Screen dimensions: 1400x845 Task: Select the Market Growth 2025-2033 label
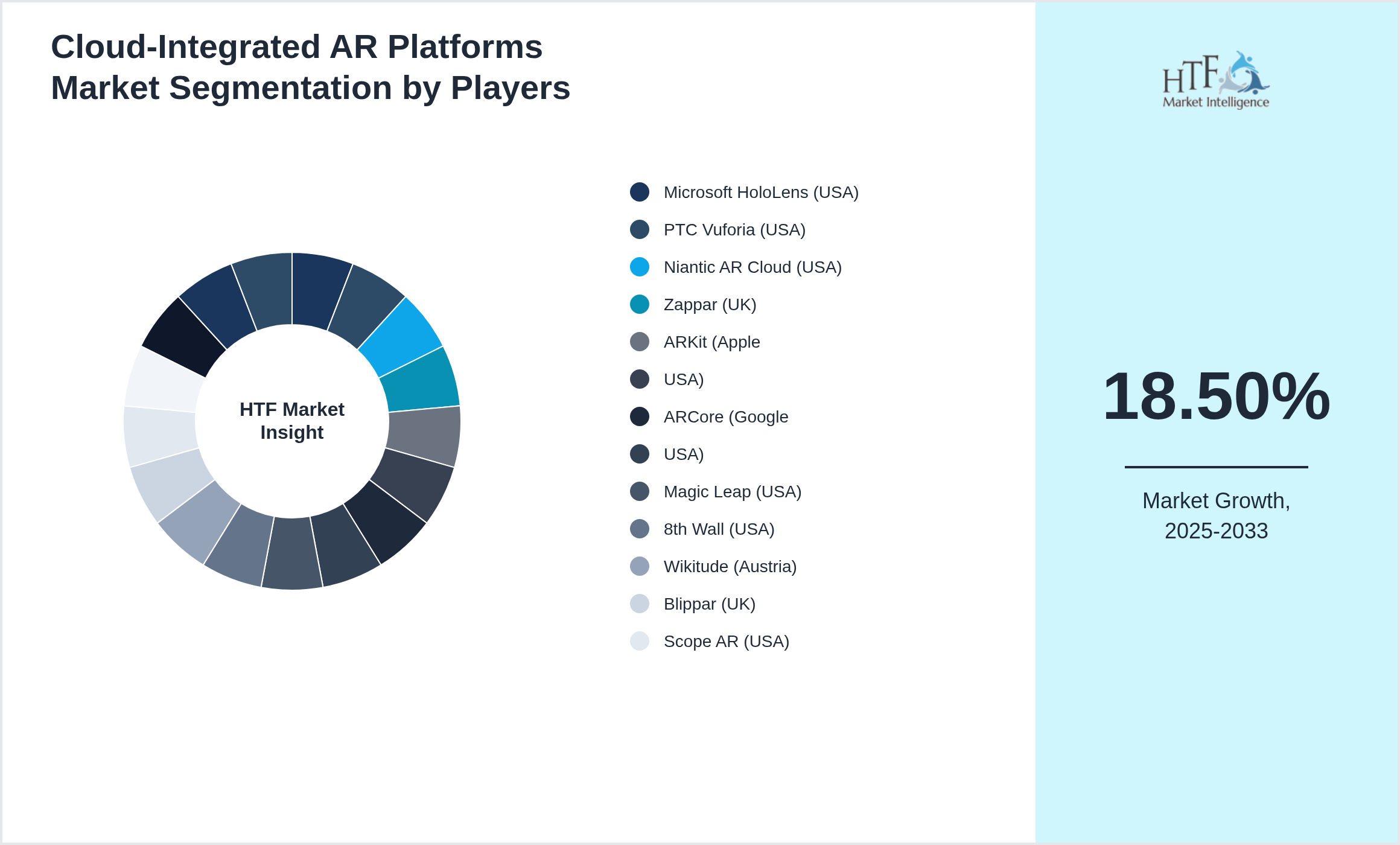1217,516
